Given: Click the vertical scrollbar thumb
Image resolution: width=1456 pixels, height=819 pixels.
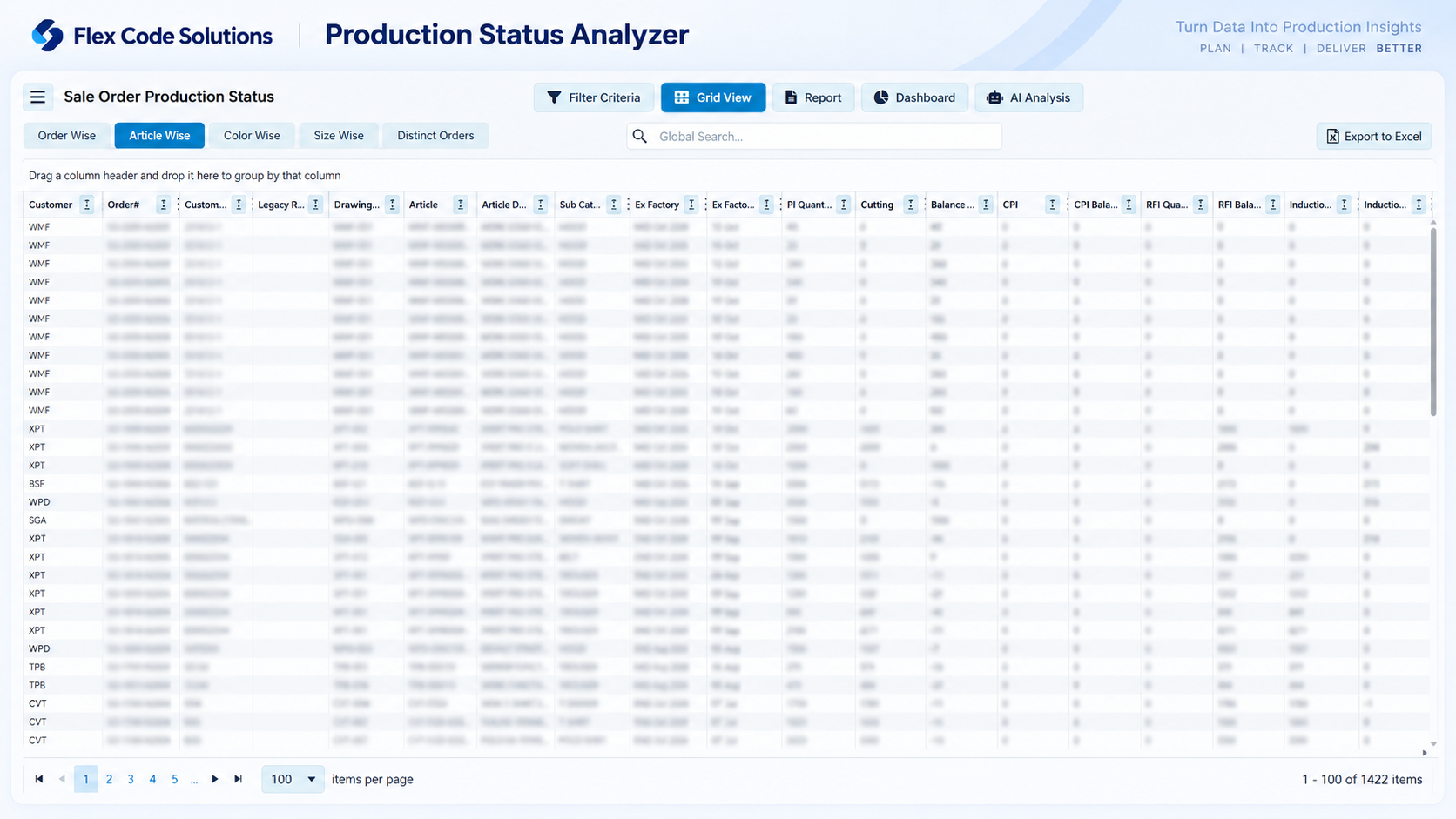Looking at the screenshot, I should point(1433,321).
